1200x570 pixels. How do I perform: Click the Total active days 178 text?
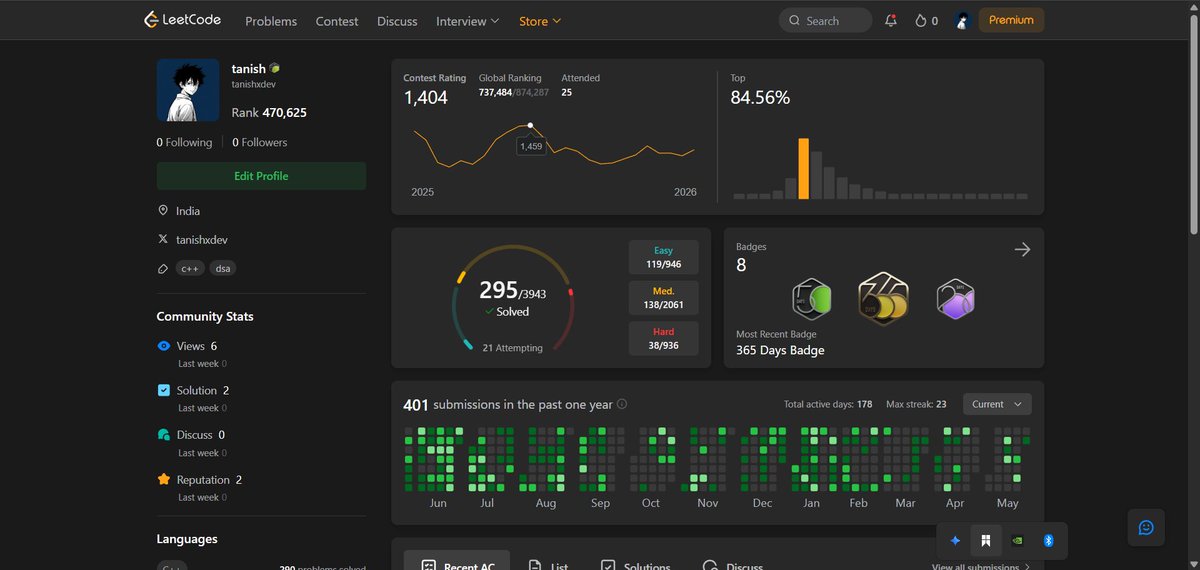[x=828, y=404]
